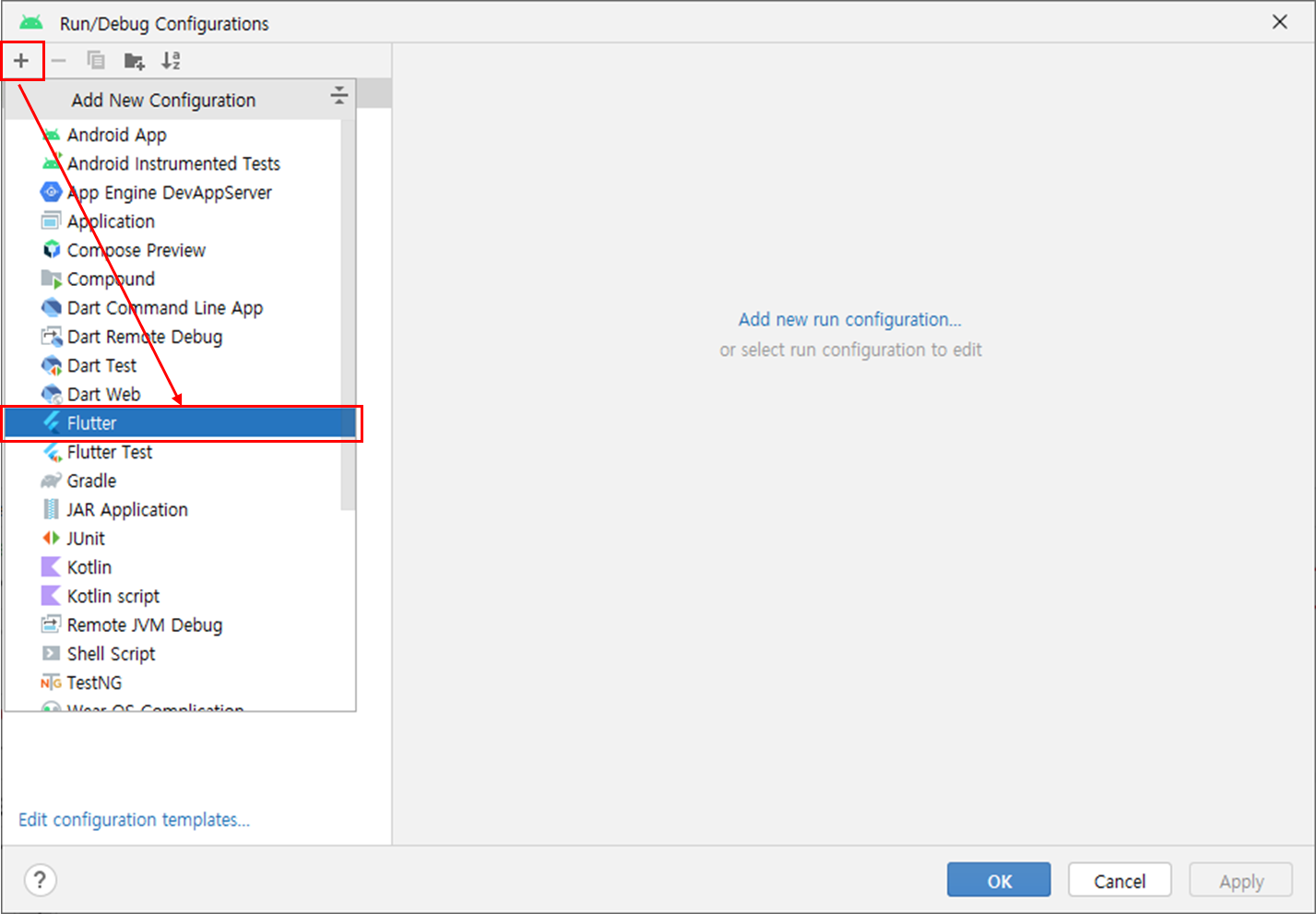Click the Copy Configuration toolbar icon
This screenshot has height=914, width=1316.
coord(96,61)
